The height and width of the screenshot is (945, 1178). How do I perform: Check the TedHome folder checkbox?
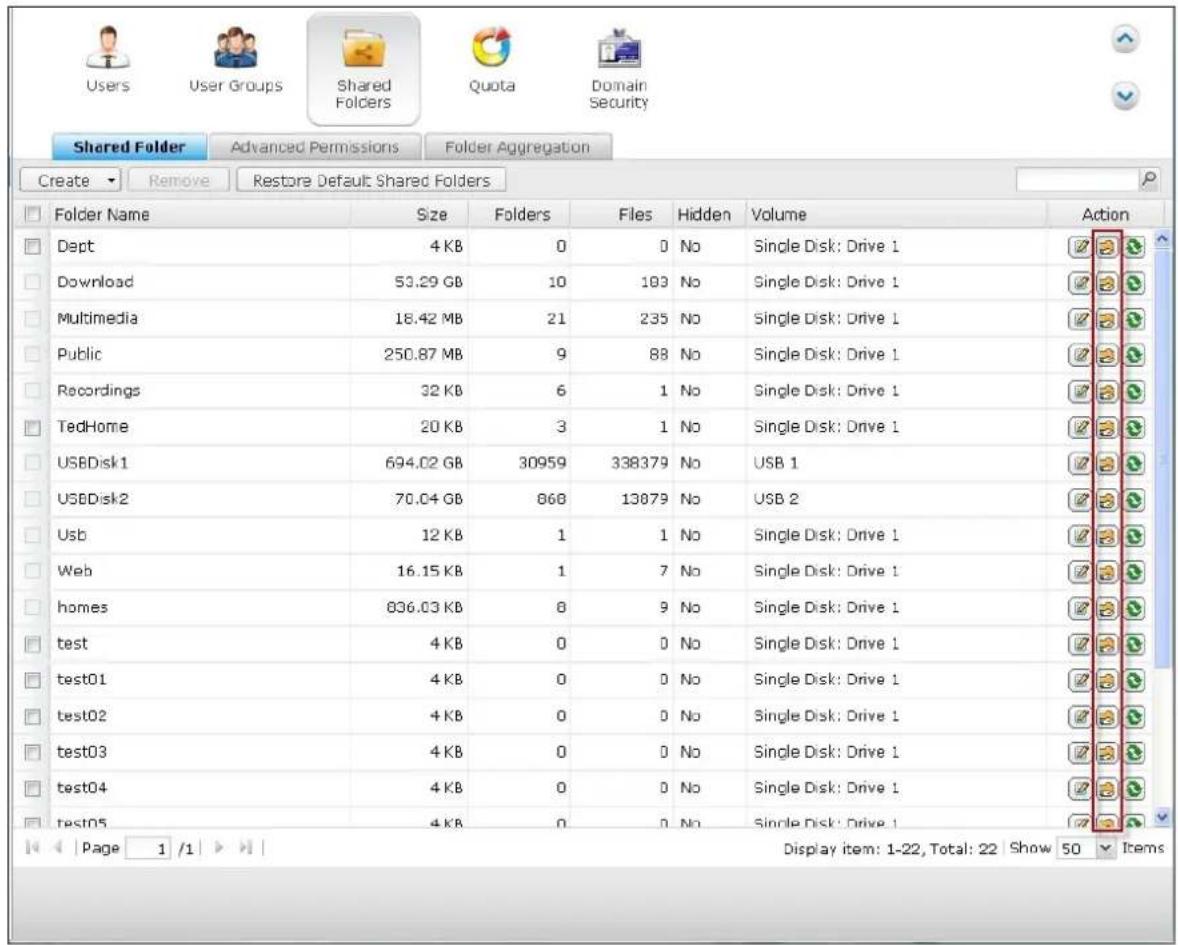pos(32,427)
